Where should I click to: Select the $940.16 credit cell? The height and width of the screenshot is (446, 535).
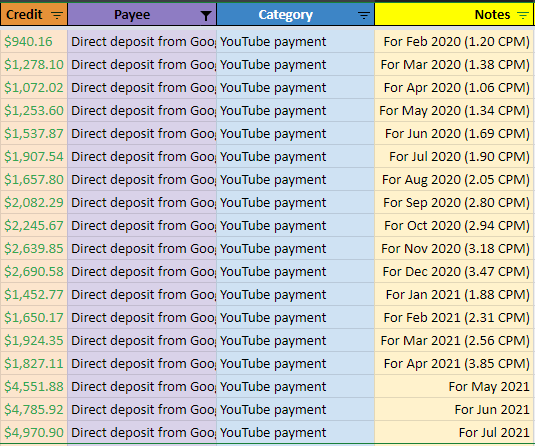point(34,41)
